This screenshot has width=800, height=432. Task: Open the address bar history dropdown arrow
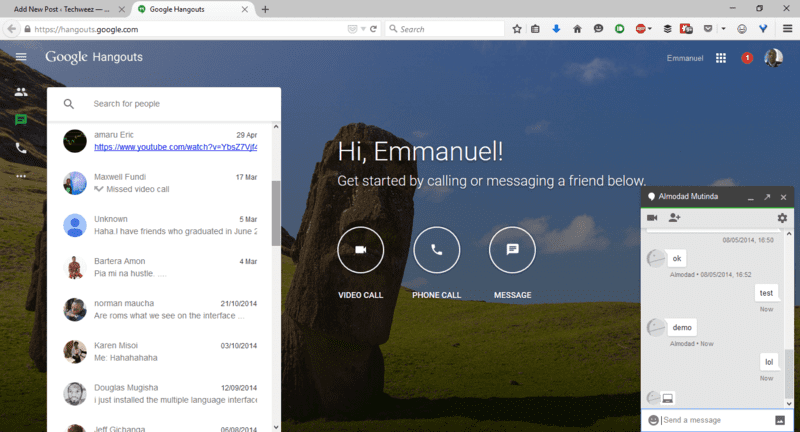(x=363, y=29)
